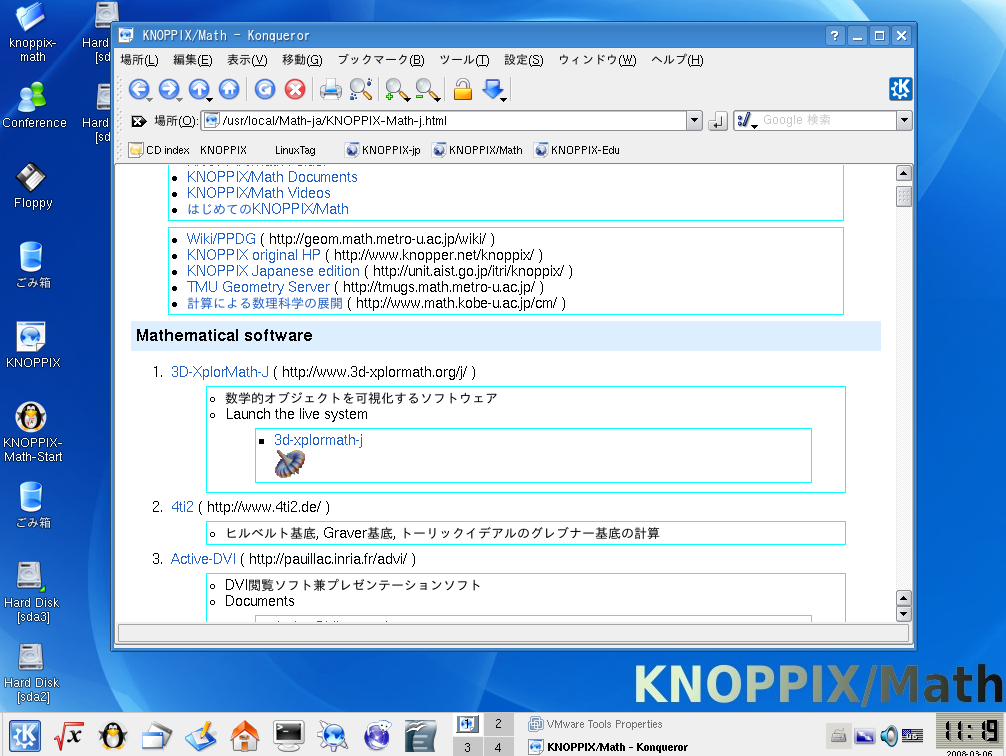
Task: Open the ブックマーク(B) menu
Action: (x=381, y=60)
